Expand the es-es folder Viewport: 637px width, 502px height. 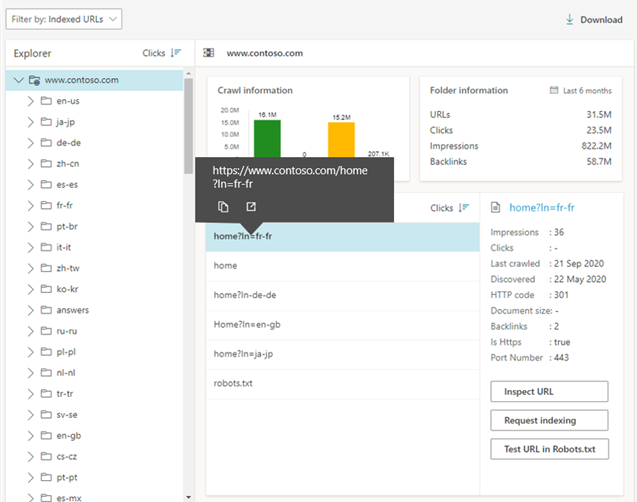(x=30, y=185)
